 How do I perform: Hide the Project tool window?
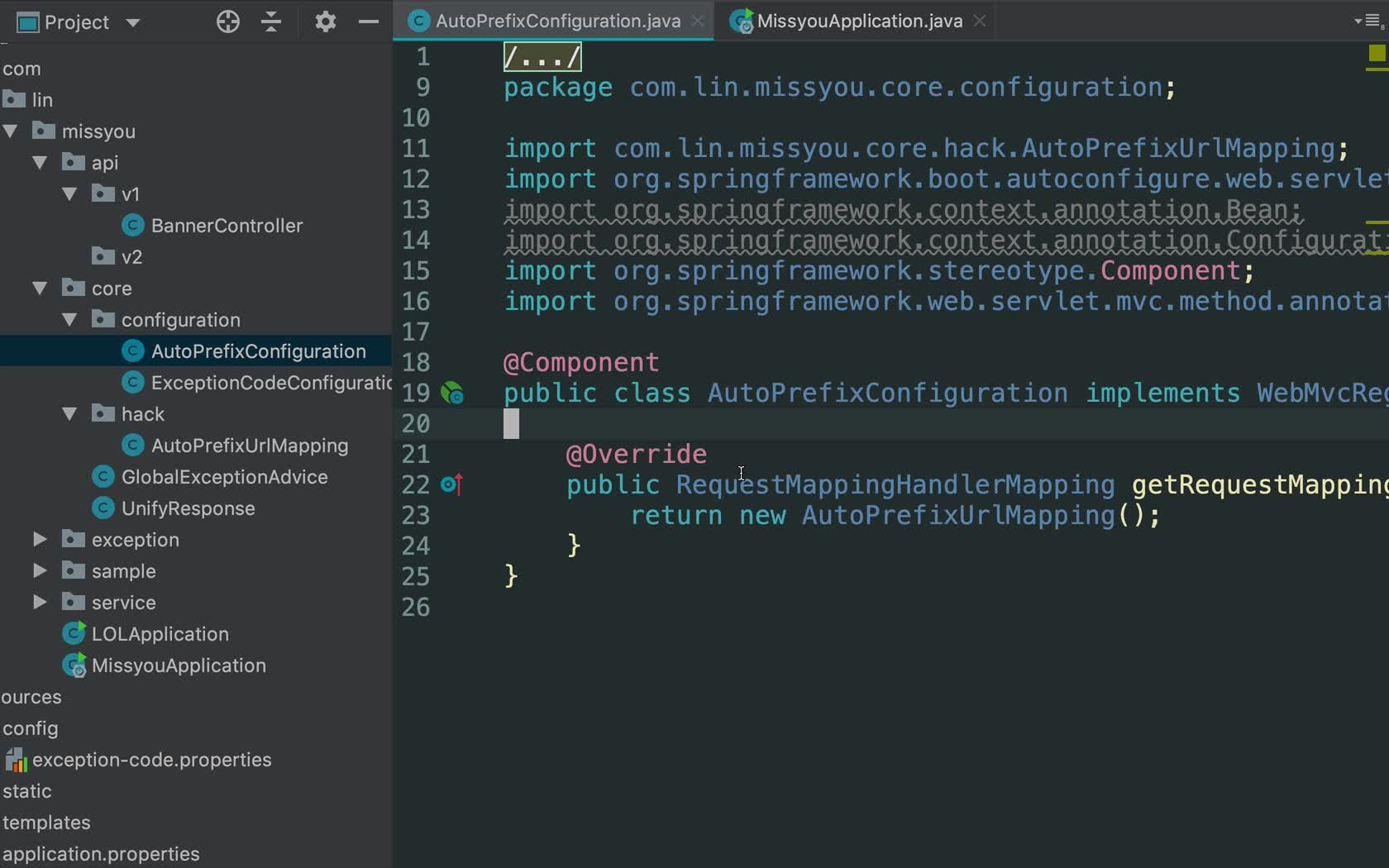(x=369, y=22)
